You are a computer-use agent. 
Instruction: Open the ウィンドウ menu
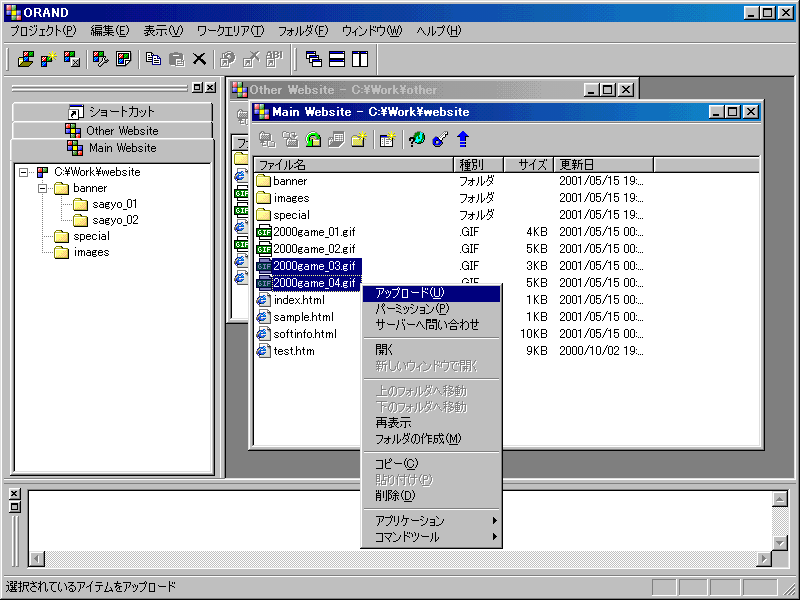point(372,31)
